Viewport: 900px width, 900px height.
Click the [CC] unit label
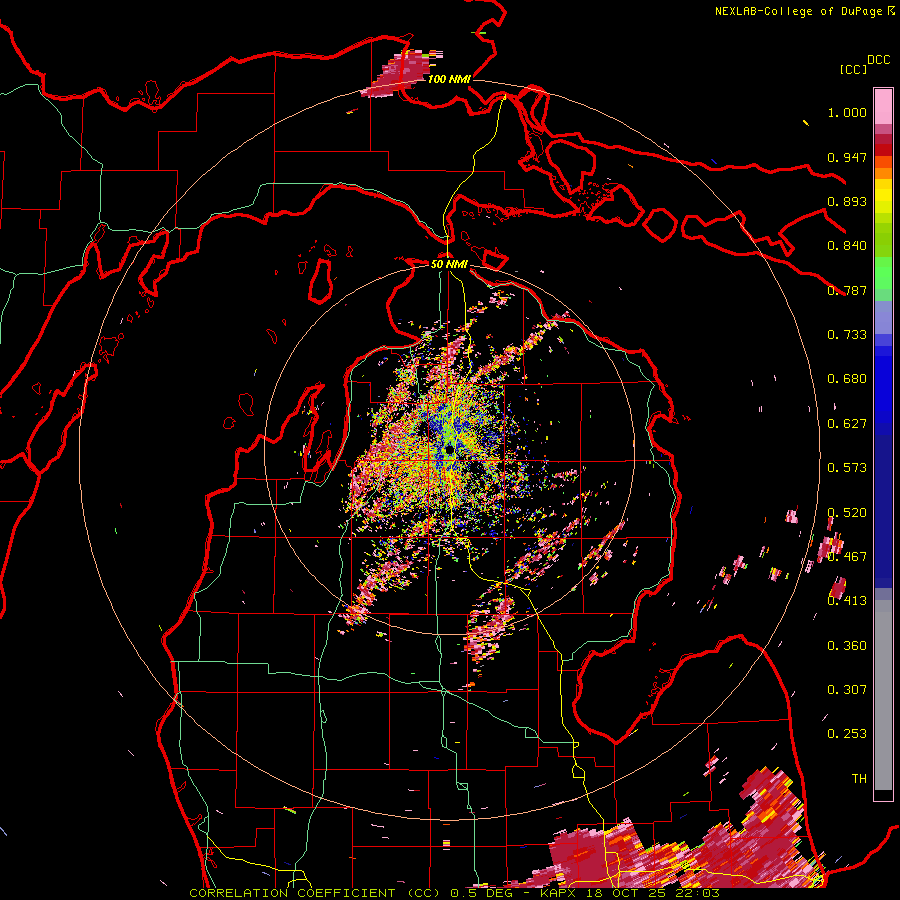coord(853,69)
